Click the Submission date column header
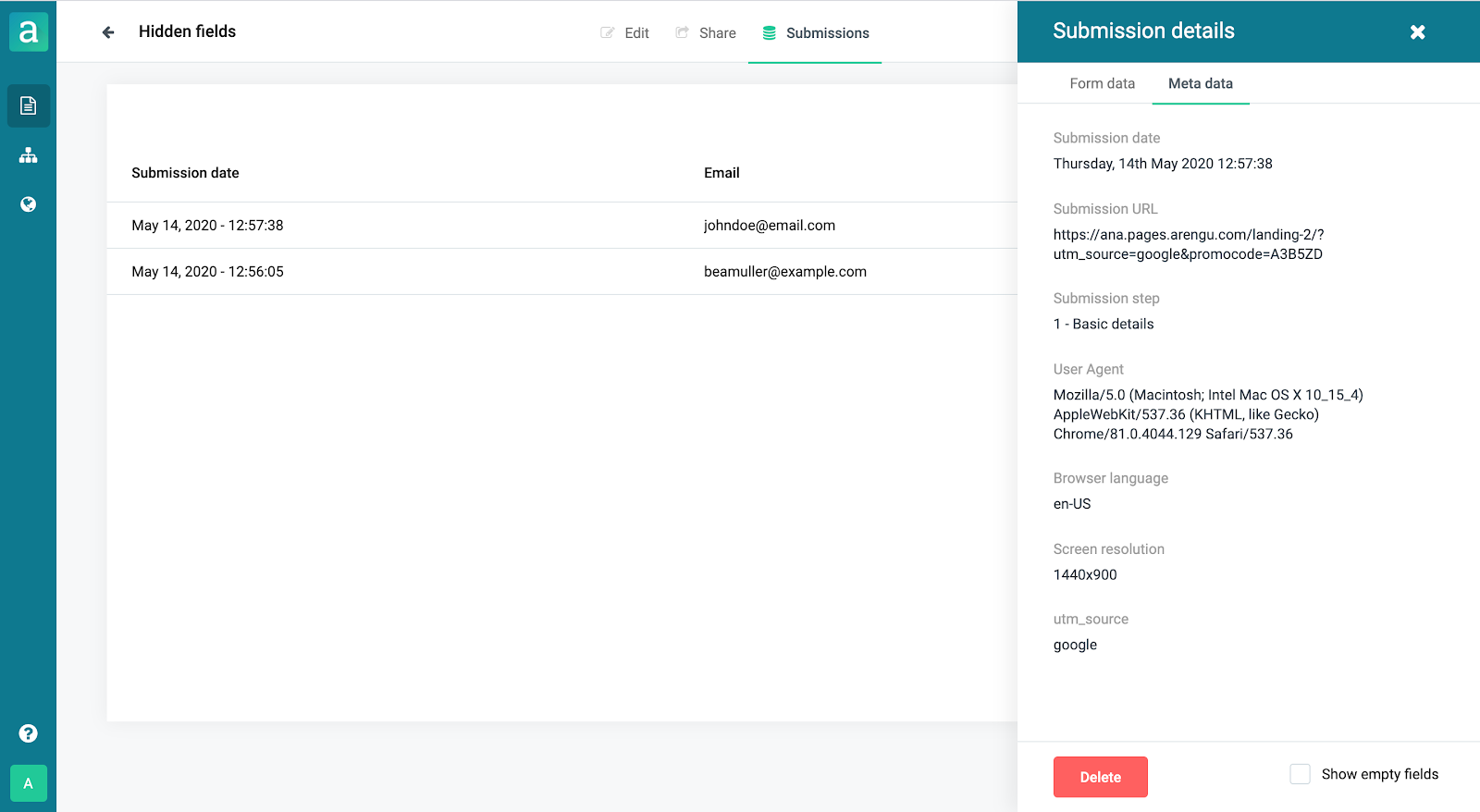Viewport: 1480px width, 812px height. point(185,173)
